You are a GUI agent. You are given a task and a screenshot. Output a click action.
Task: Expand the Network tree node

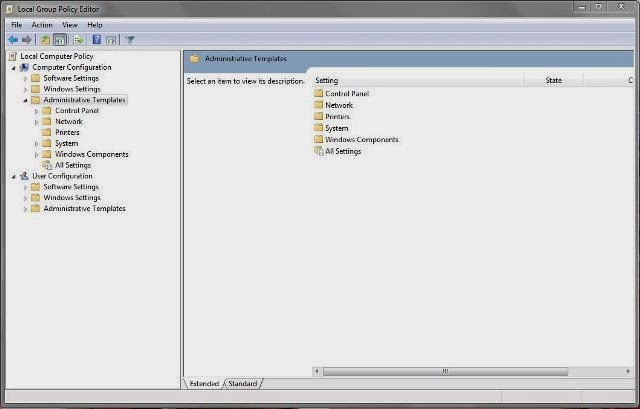37,122
